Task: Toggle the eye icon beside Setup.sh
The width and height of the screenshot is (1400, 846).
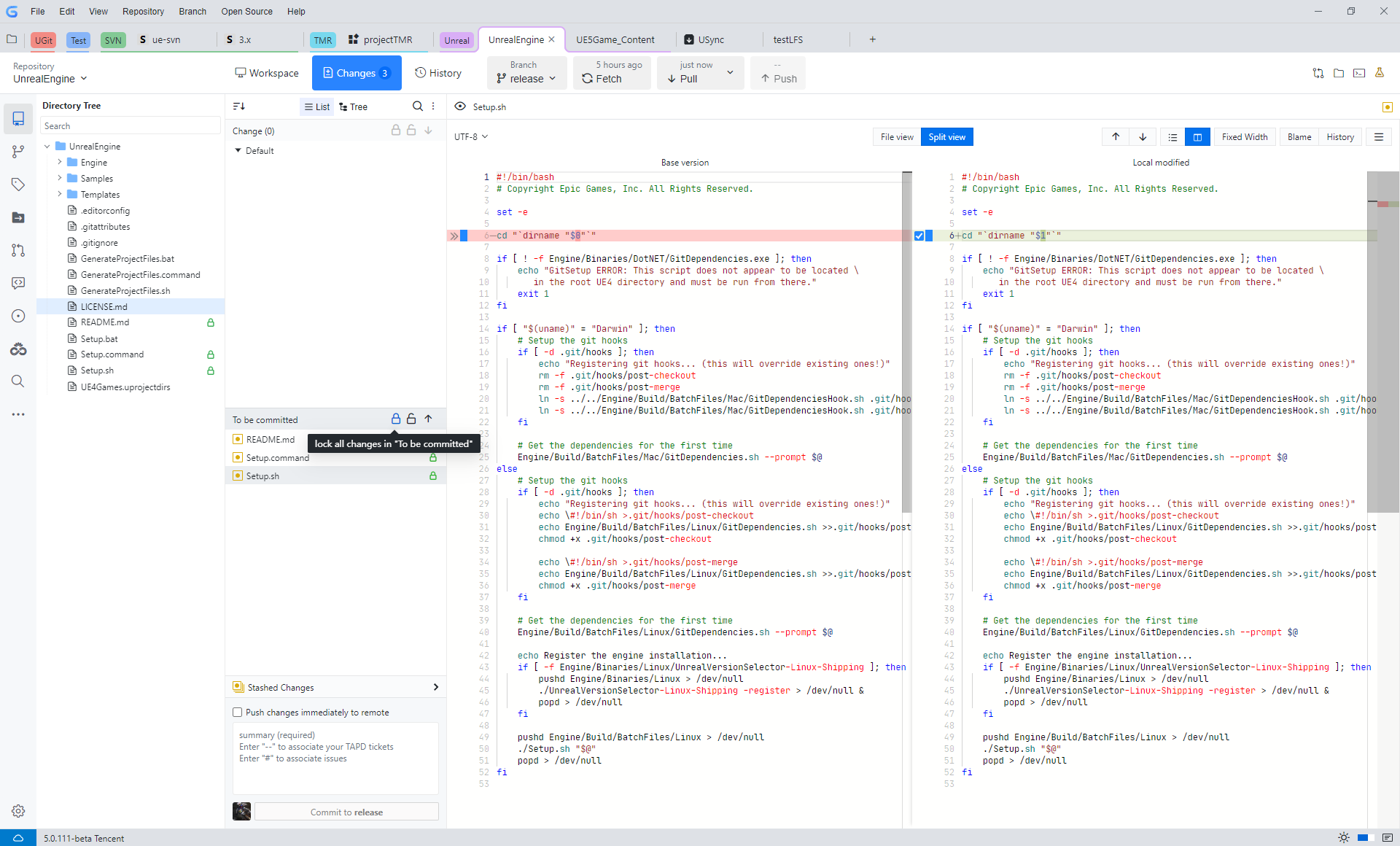Action: (460, 106)
